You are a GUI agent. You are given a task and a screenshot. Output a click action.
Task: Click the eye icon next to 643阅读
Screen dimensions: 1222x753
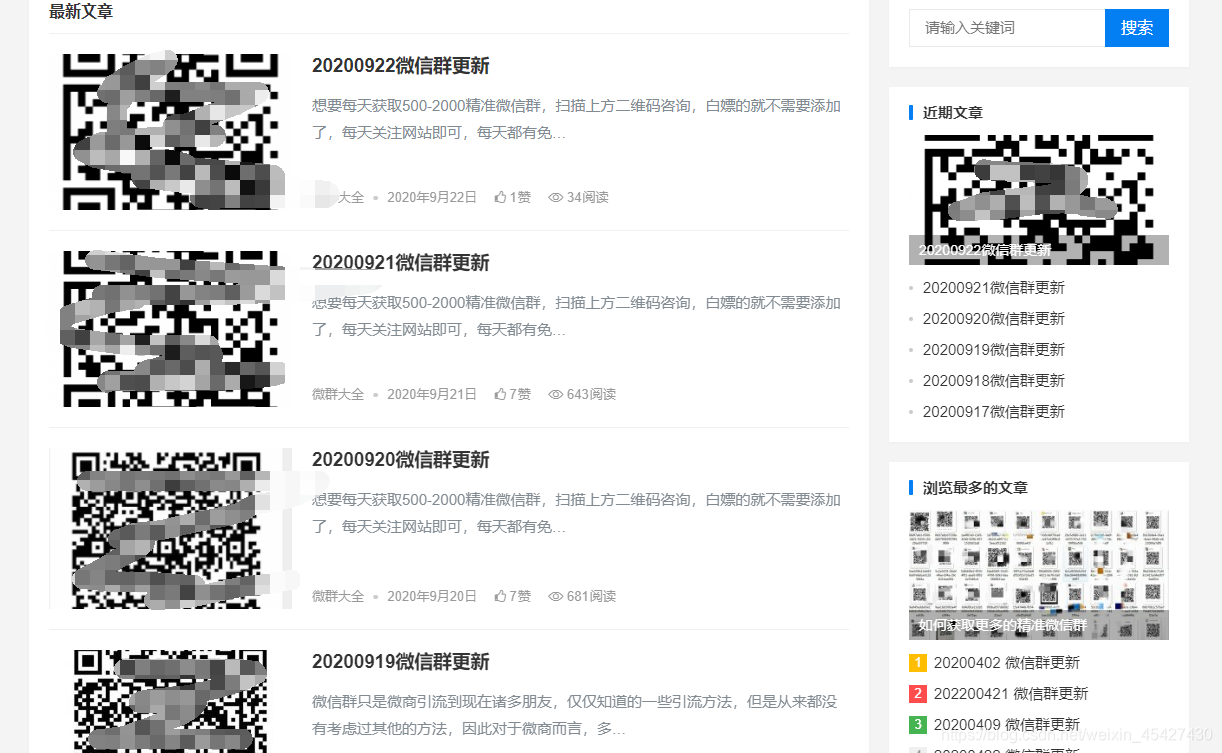tap(555, 394)
